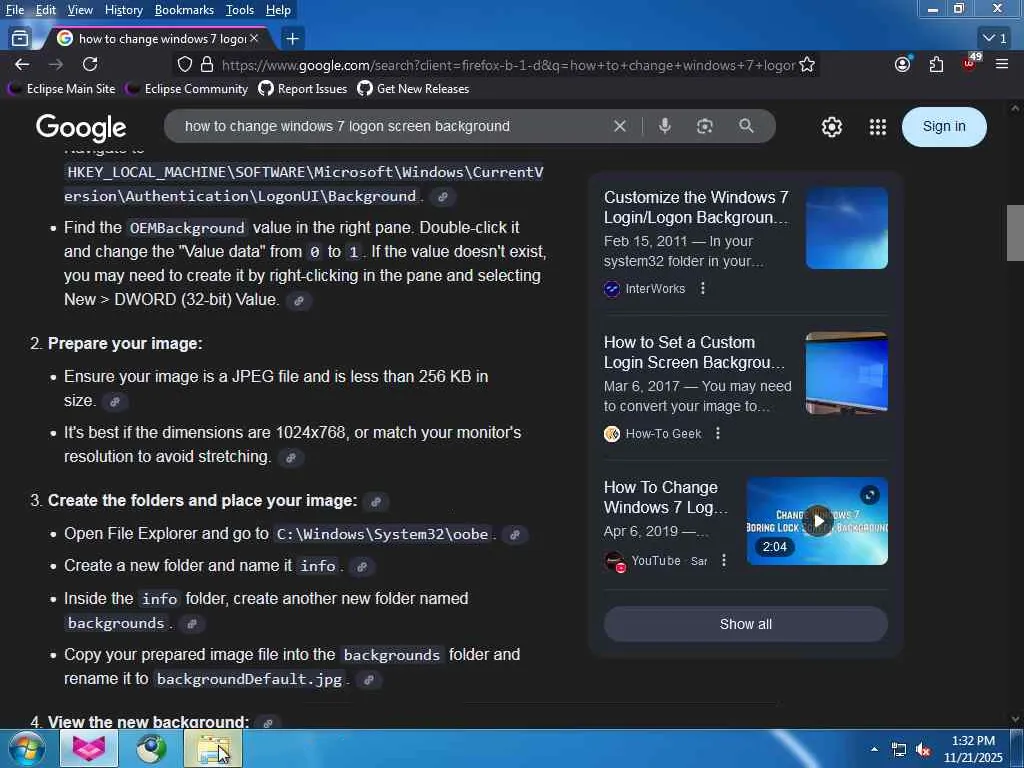This screenshot has width=1024, height=768.
Task: Open more options for InterWorks result
Action: tap(703, 288)
